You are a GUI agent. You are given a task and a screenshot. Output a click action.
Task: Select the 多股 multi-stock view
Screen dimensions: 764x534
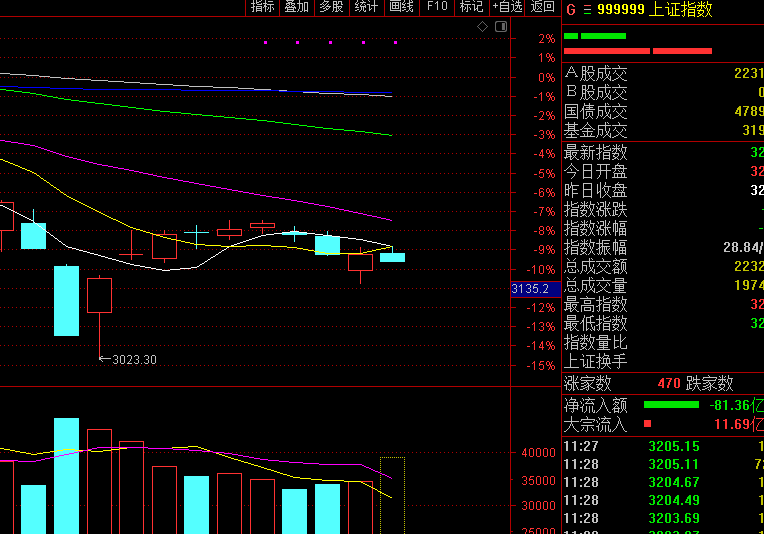tap(331, 7)
